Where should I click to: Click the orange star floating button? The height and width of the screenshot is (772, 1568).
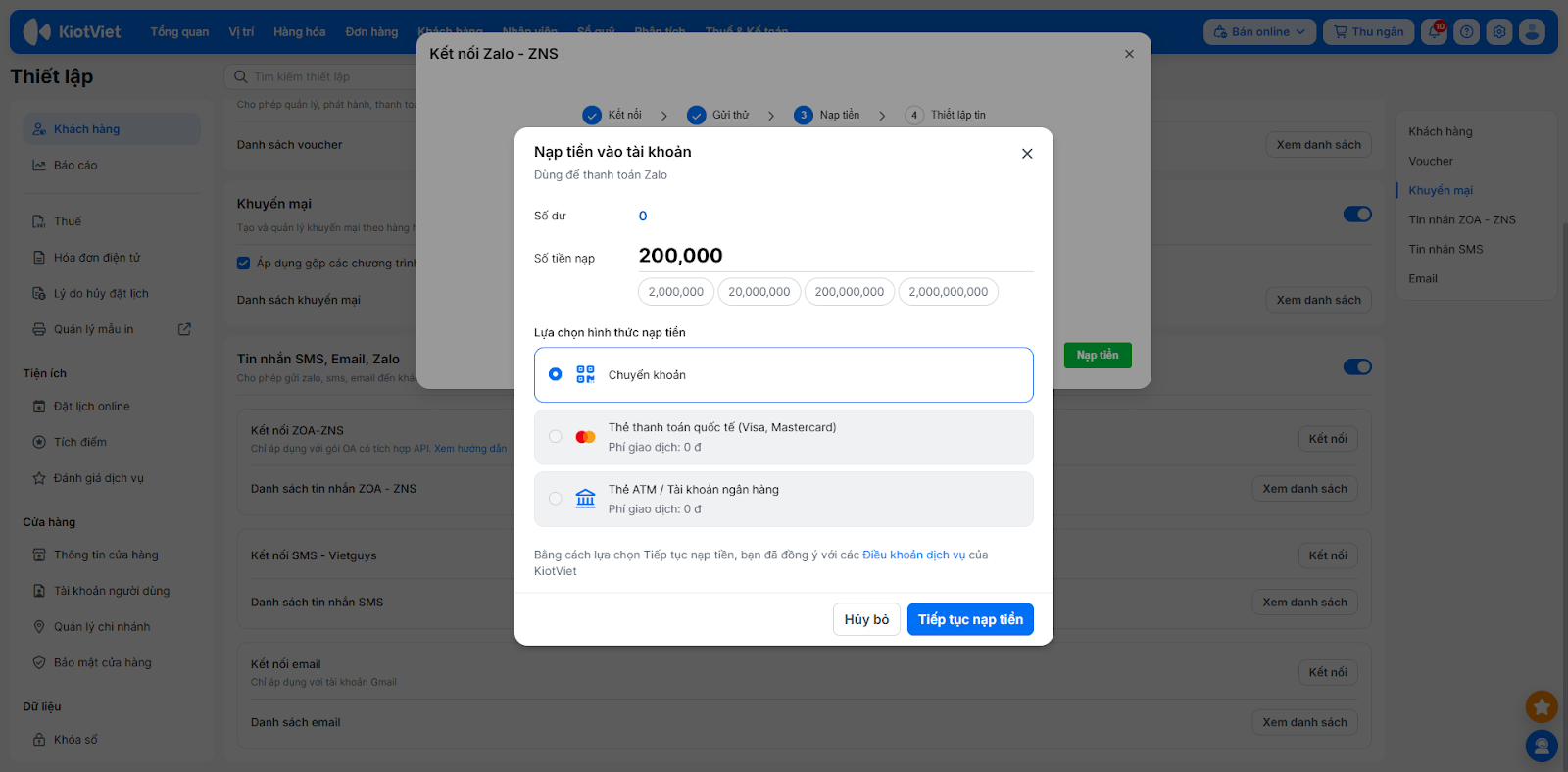pos(1542,705)
